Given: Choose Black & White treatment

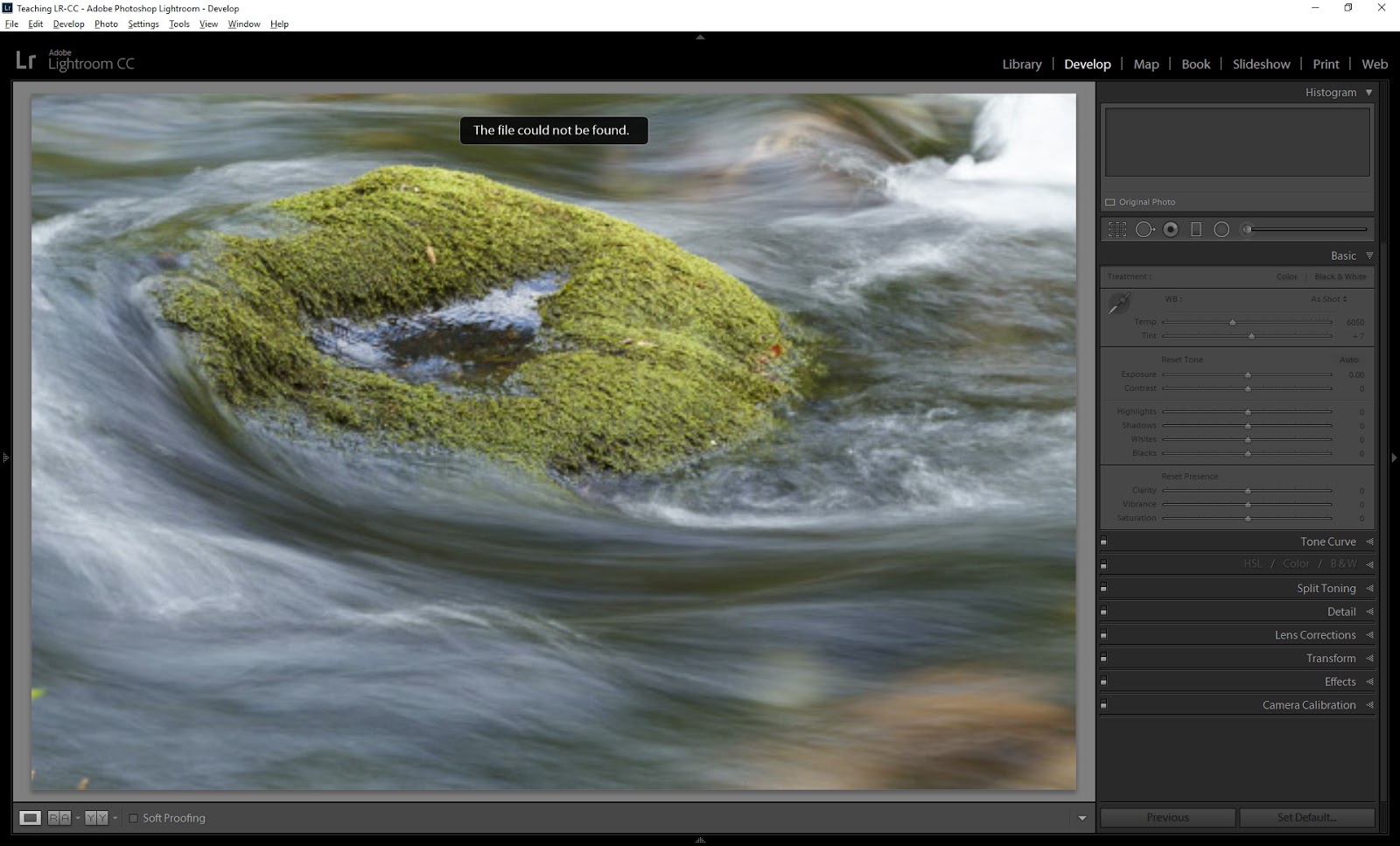Looking at the screenshot, I should click(1340, 276).
